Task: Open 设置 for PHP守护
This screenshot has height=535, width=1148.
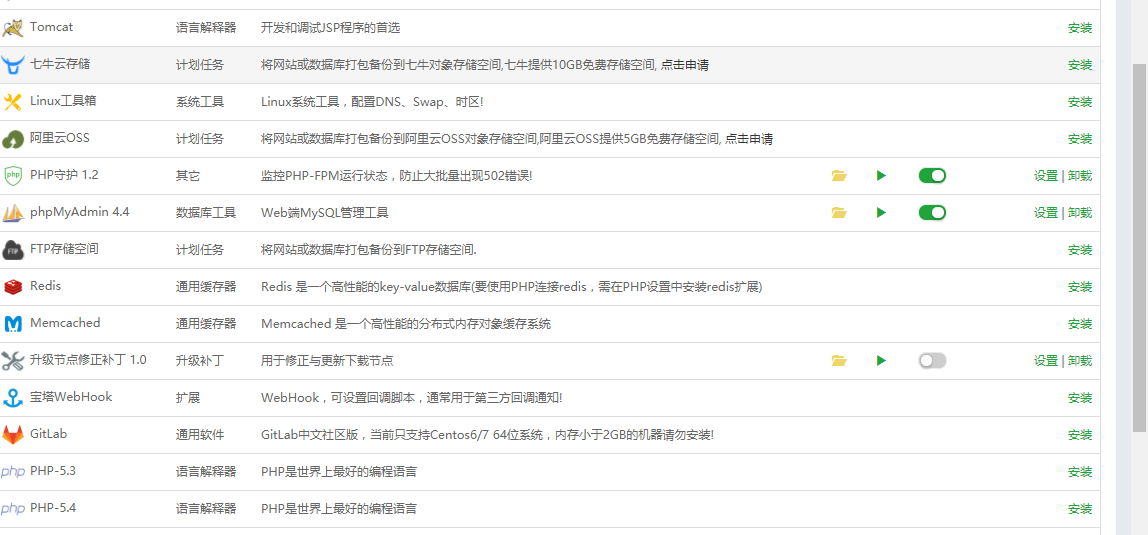Action: (x=1046, y=176)
